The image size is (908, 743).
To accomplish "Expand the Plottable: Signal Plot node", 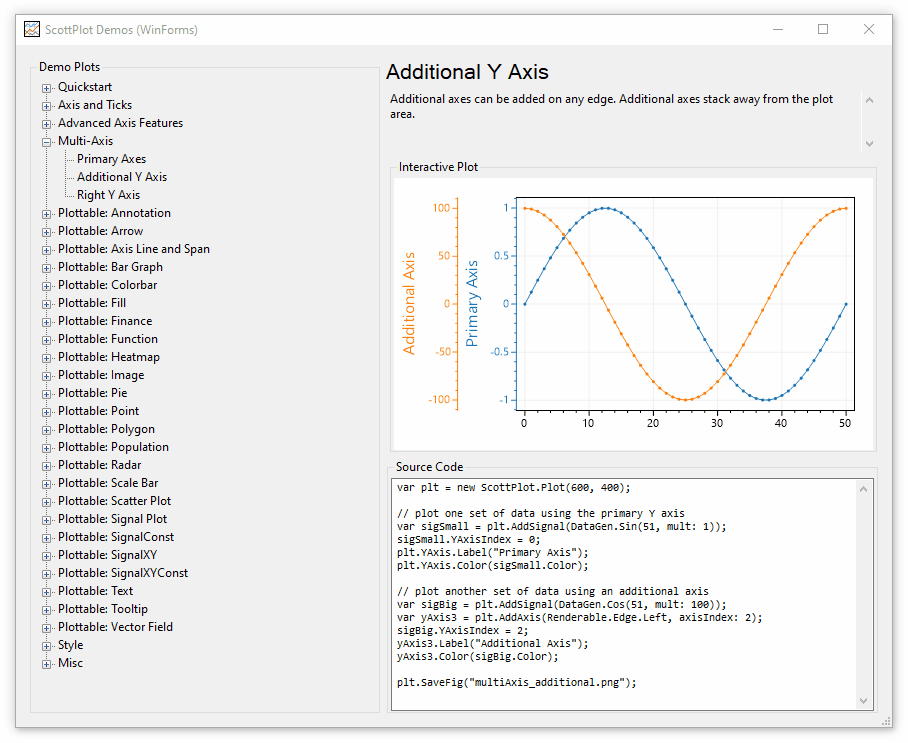I will 46,520.
